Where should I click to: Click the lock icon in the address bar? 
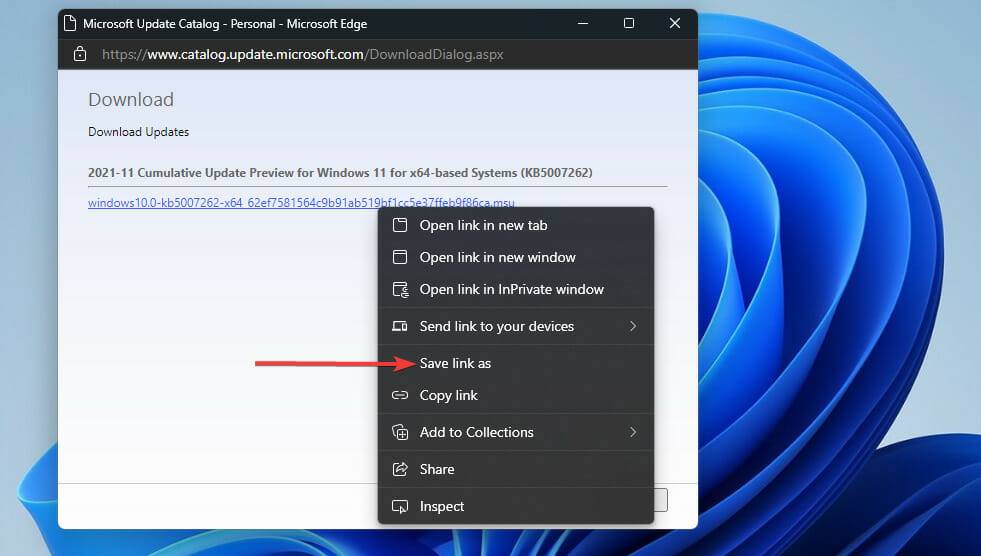(81, 54)
